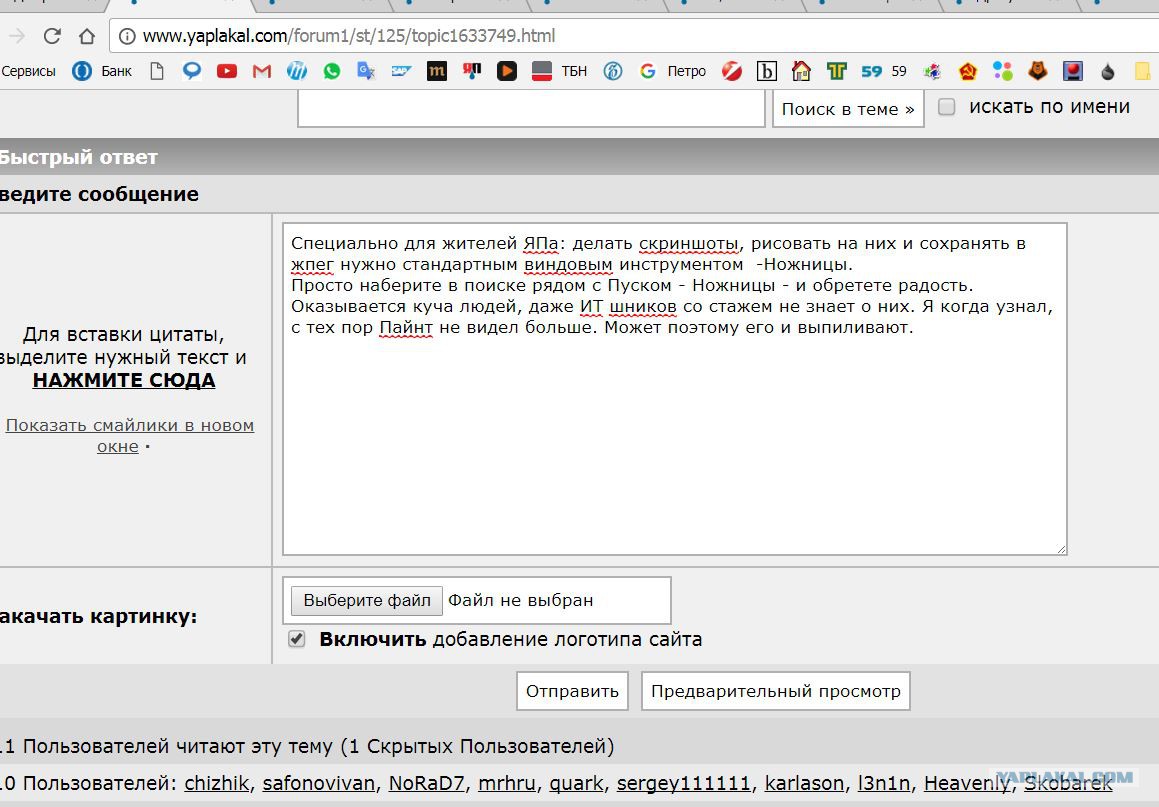This screenshot has height=807, width=1159.
Task: Open the Сервисы bookmarks entry
Action: 28,71
